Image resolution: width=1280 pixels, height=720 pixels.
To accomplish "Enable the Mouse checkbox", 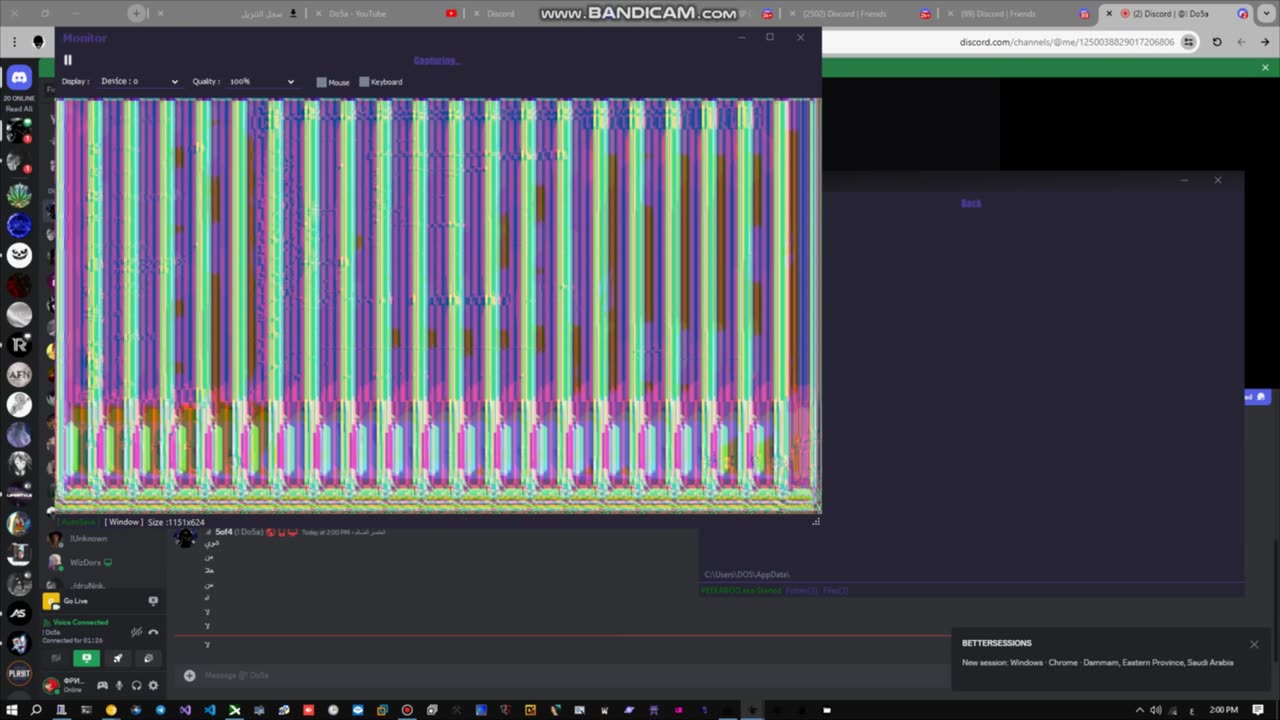I will (322, 82).
